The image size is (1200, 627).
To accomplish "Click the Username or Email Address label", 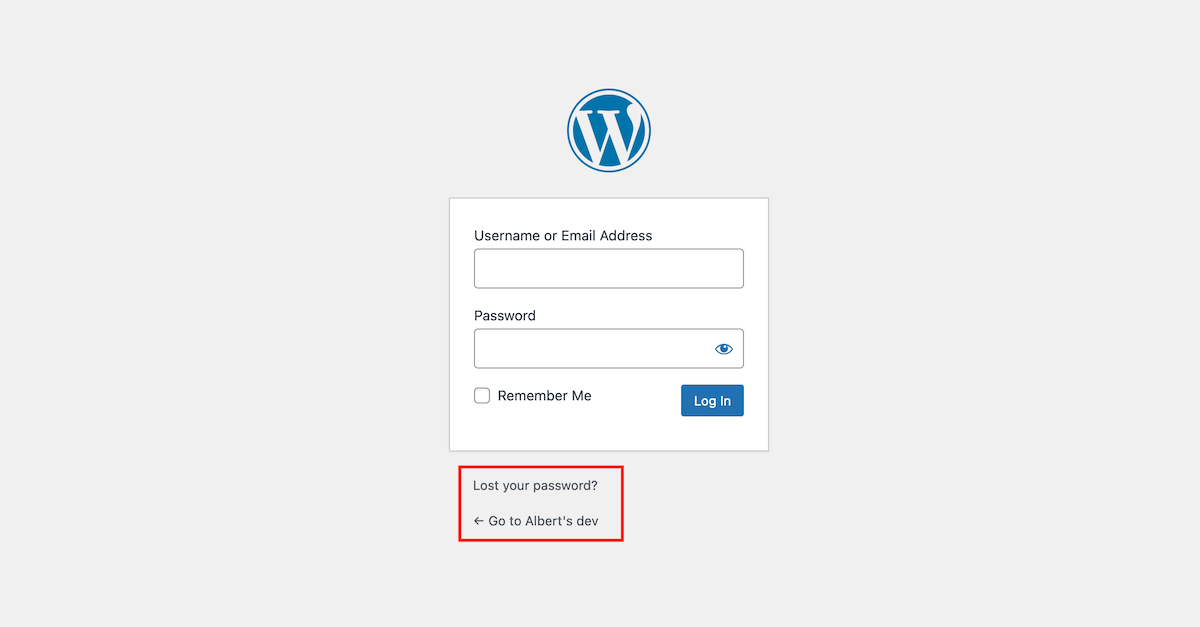I will tap(563, 236).
